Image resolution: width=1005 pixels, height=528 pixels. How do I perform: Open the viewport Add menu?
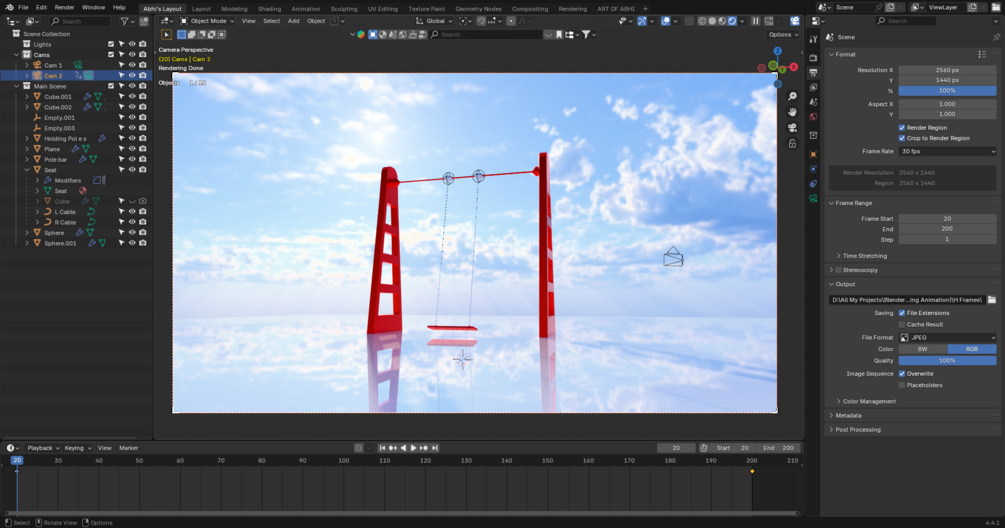pyautogui.click(x=293, y=21)
